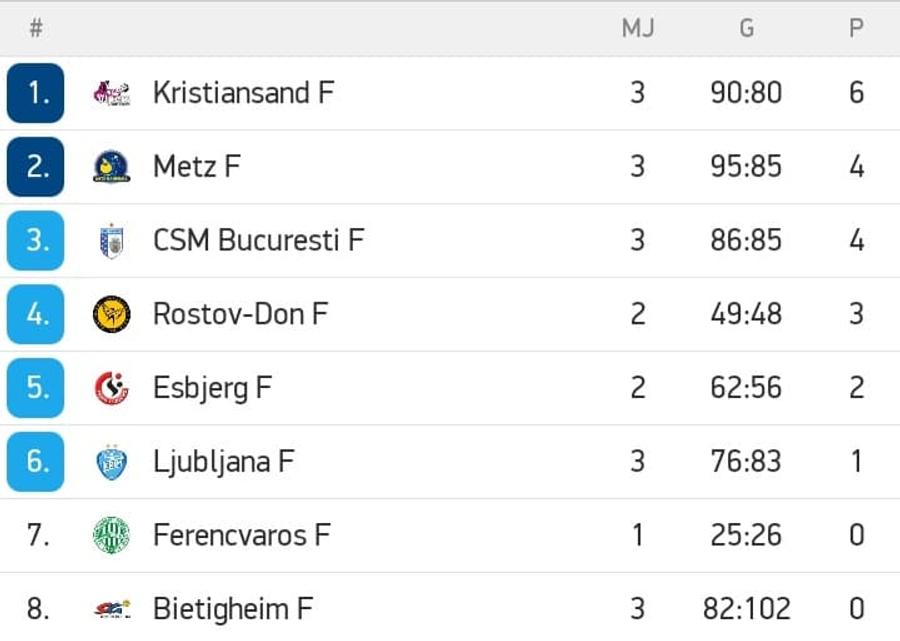This screenshot has width=900, height=641.
Task: Sort table by MJ column header
Action: [638, 28]
